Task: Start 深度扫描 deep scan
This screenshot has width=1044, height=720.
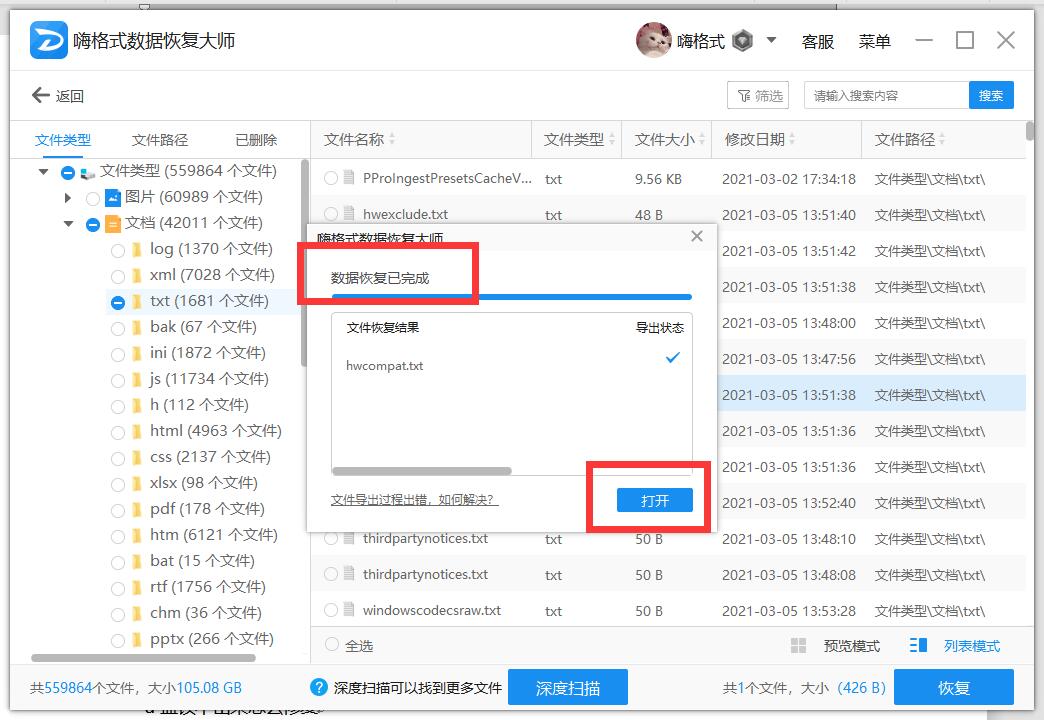Action: click(568, 687)
